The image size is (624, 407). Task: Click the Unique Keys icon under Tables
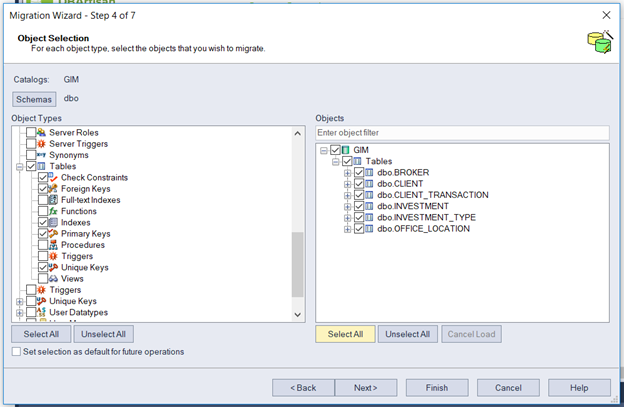tap(53, 267)
